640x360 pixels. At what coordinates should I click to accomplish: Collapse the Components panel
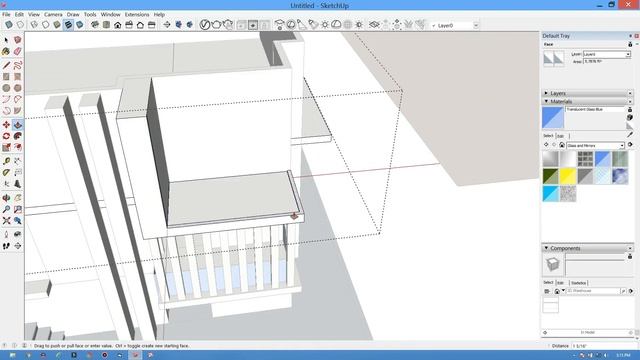(x=546, y=248)
